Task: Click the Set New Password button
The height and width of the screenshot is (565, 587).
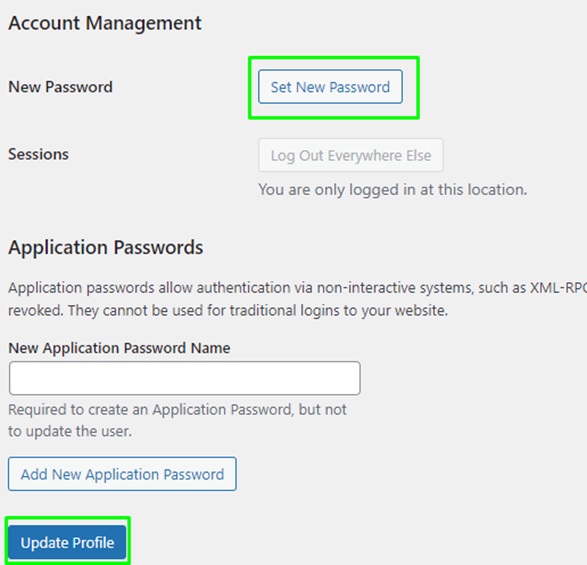Action: (x=330, y=87)
